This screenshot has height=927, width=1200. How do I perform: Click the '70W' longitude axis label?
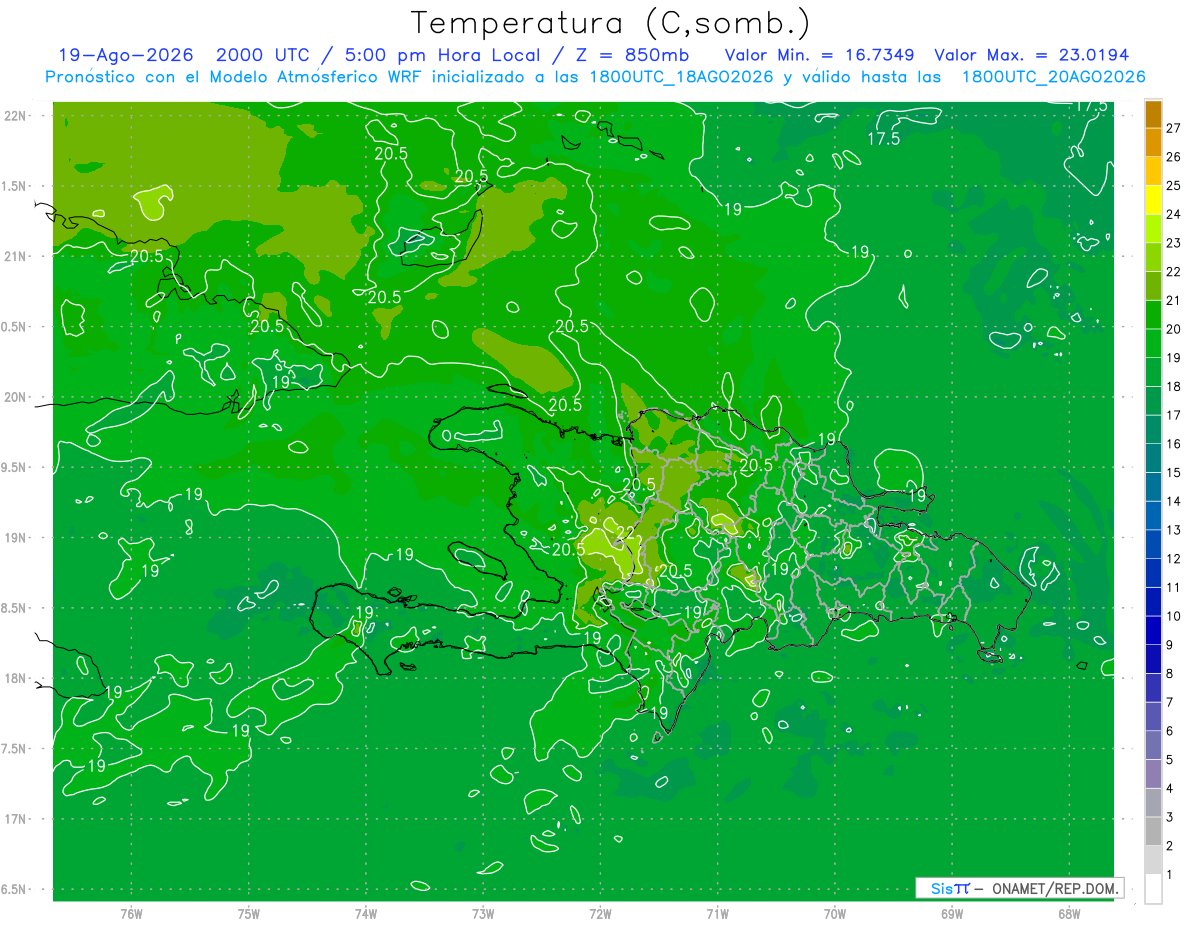click(x=835, y=913)
